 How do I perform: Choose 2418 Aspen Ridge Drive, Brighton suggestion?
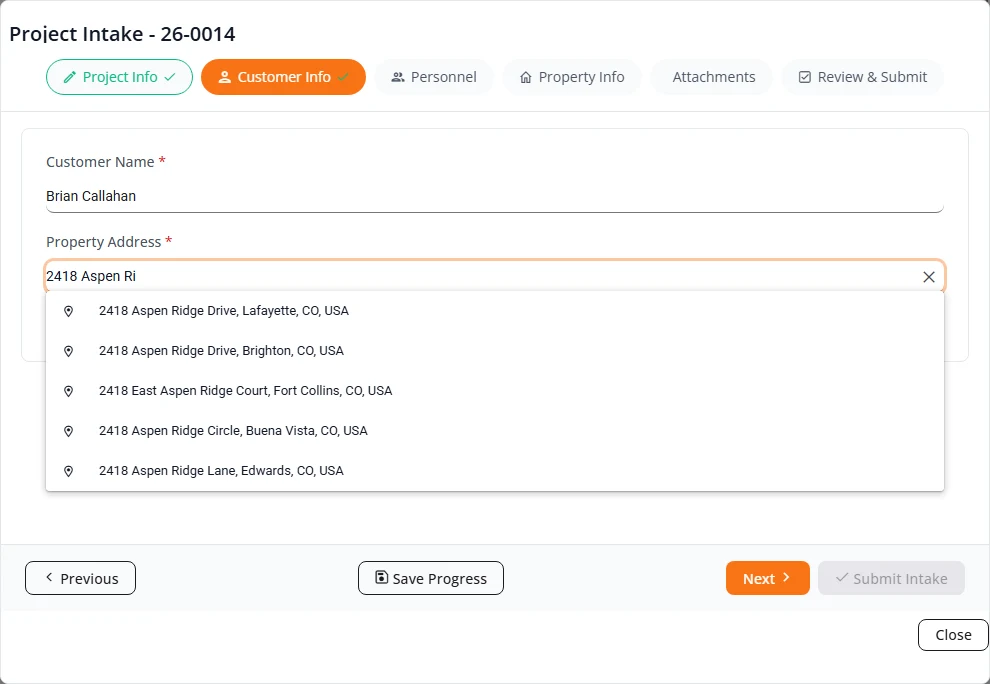click(495, 351)
